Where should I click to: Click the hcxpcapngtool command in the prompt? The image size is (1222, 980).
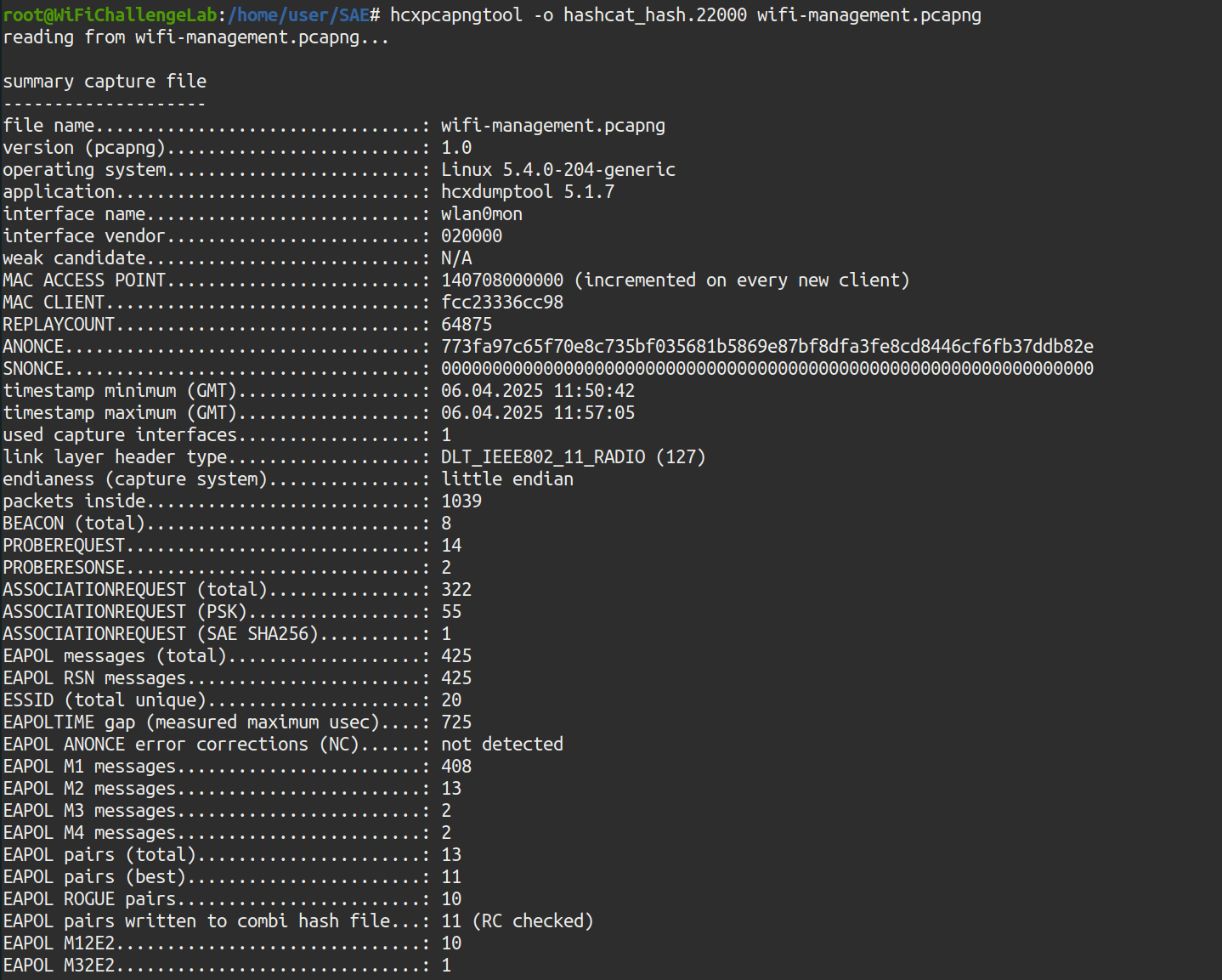(455, 15)
